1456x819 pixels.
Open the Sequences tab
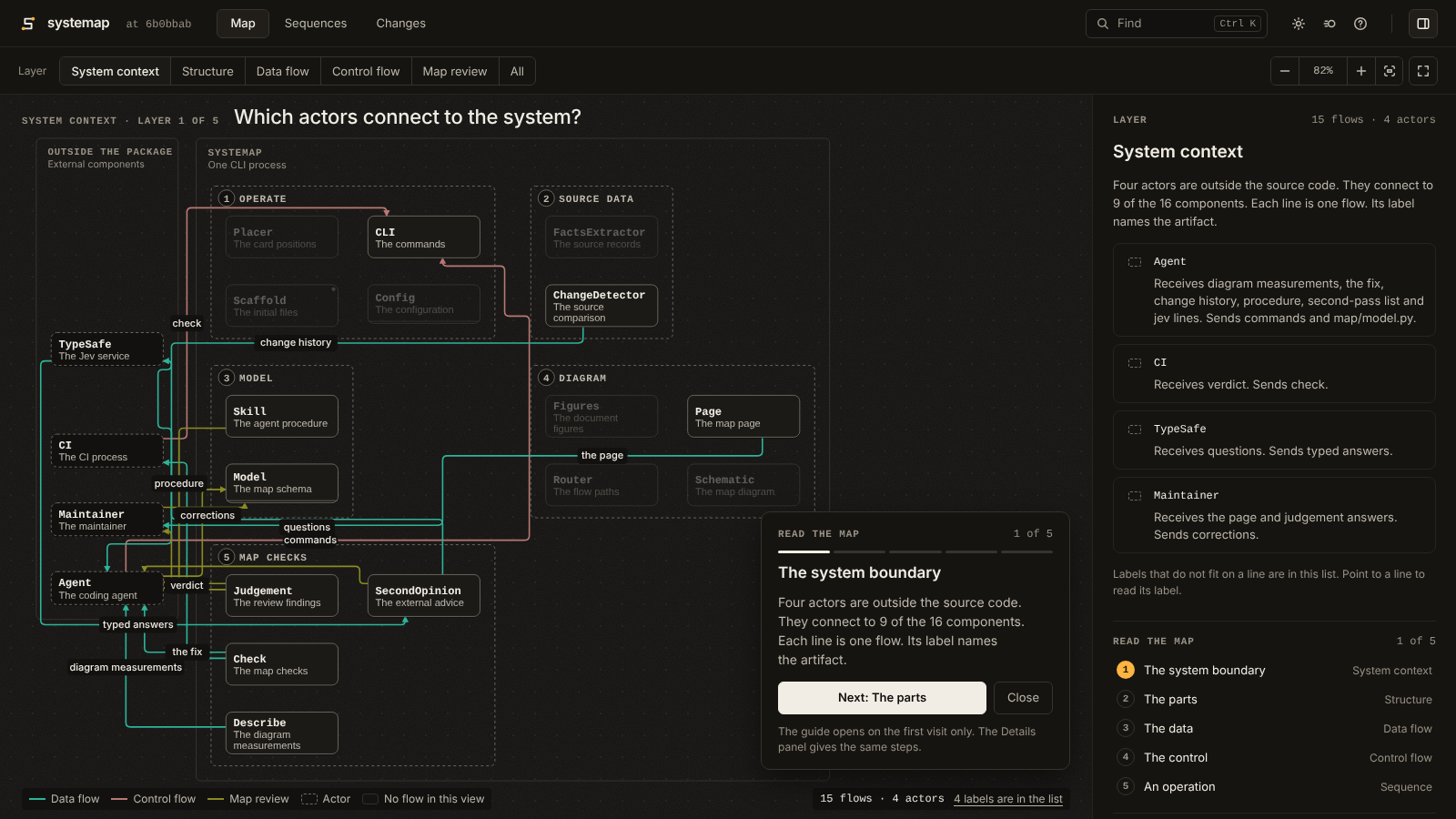point(316,24)
